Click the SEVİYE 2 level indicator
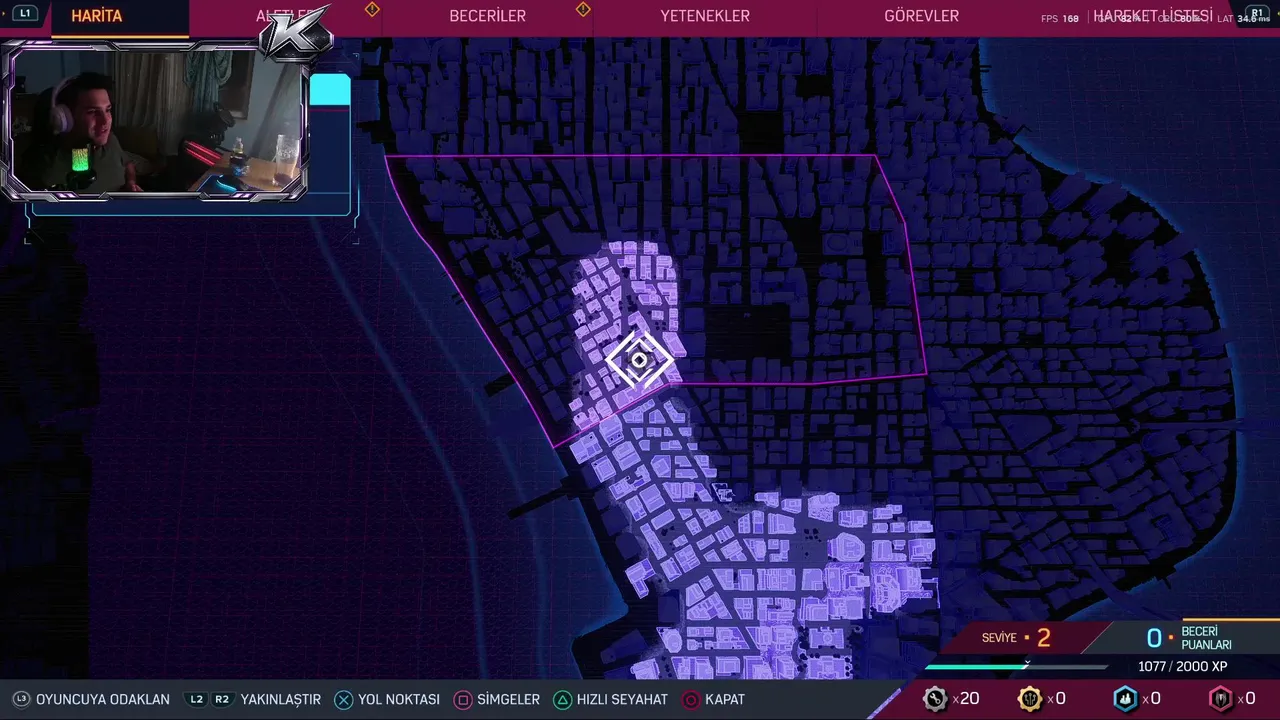The width and height of the screenshot is (1280, 720). click(1016, 638)
